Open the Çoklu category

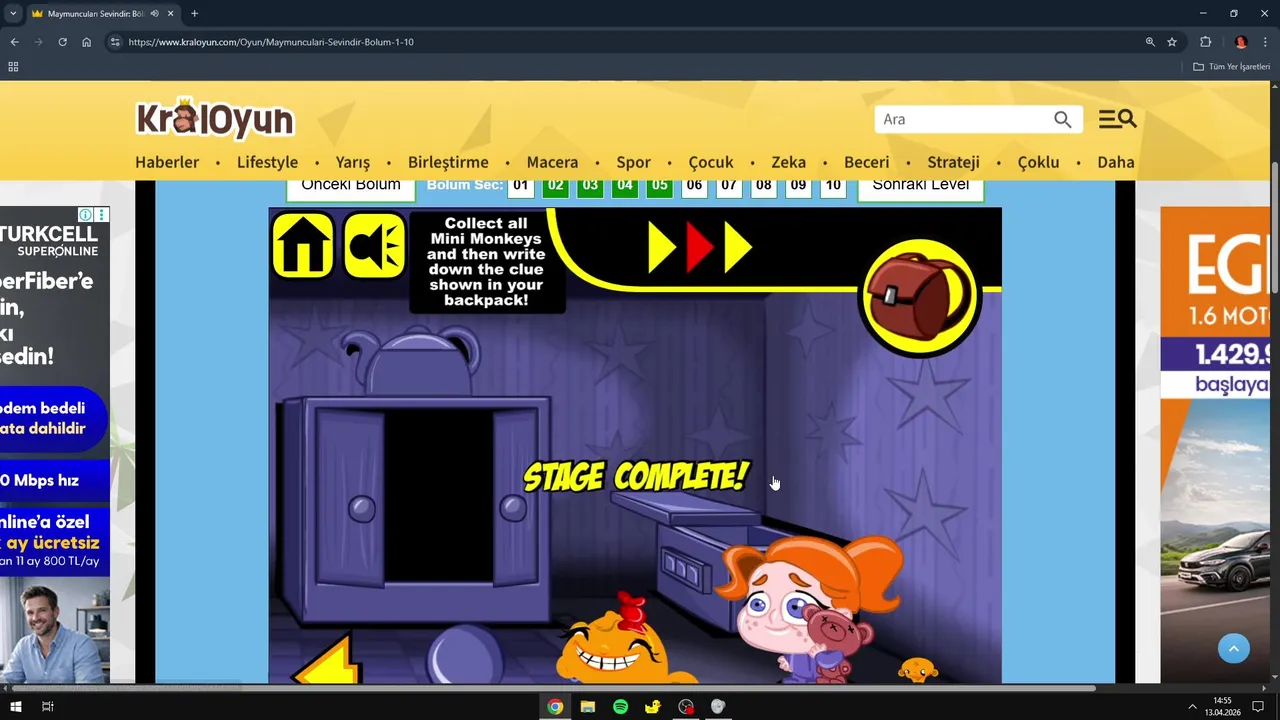[1038, 162]
